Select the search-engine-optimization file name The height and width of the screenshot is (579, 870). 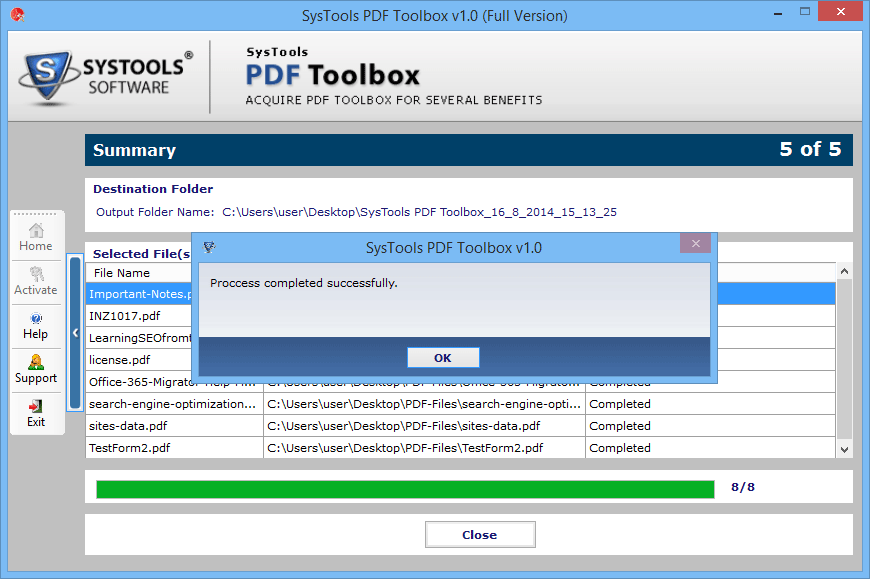(x=172, y=404)
